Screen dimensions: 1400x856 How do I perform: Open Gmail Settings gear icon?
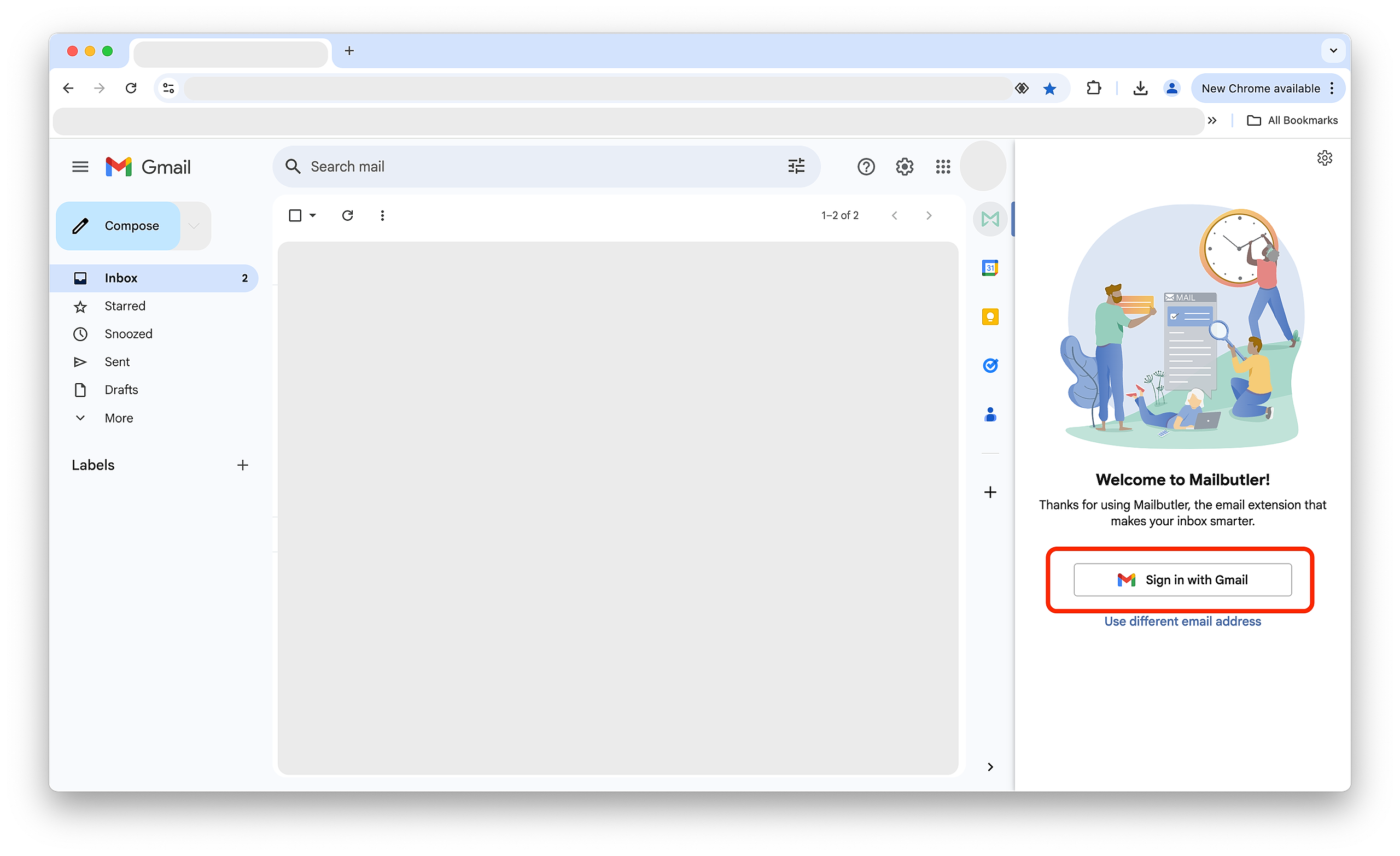(x=904, y=166)
